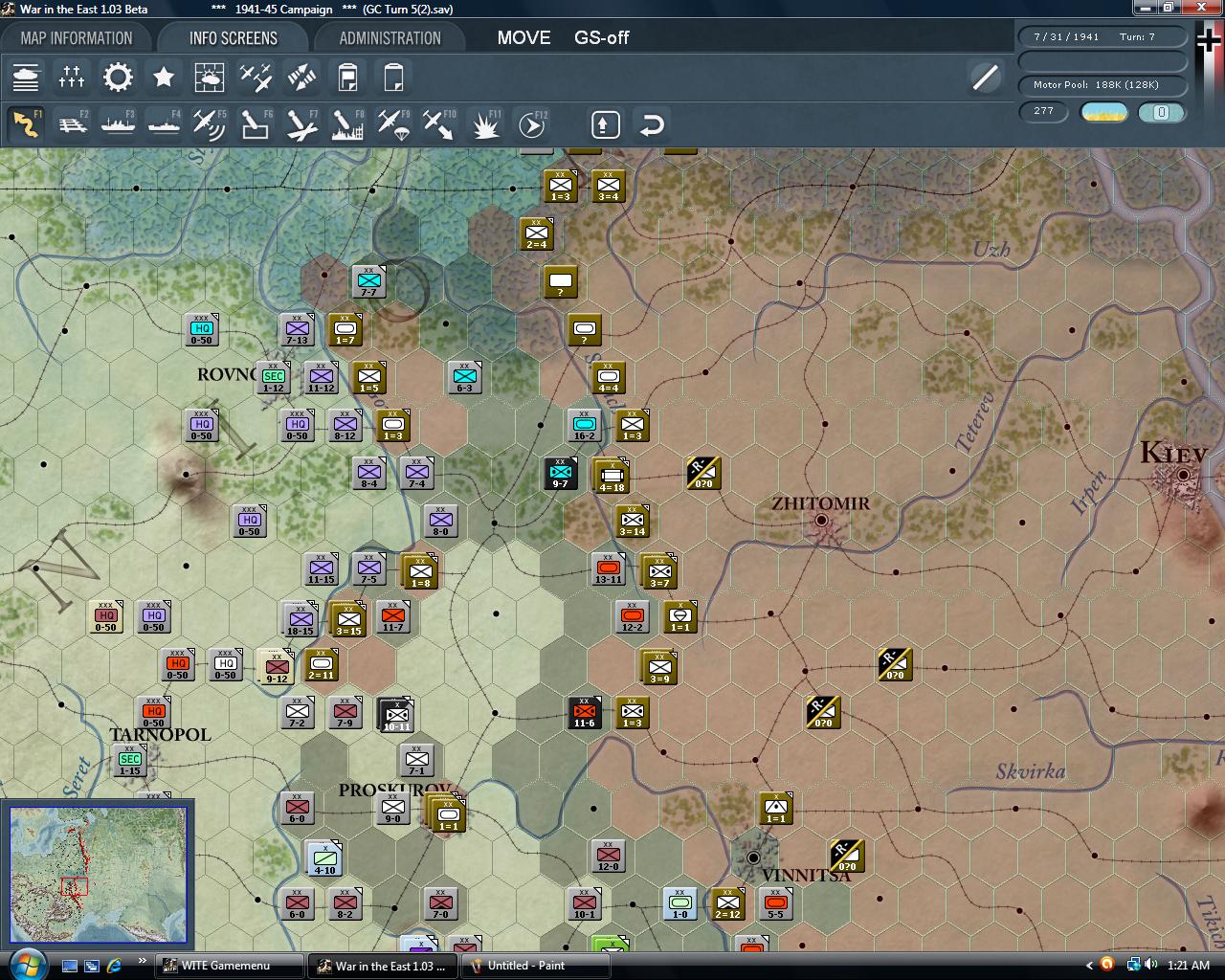
Task: Select the cyan 16-2 unit counter
Action: 585,425
